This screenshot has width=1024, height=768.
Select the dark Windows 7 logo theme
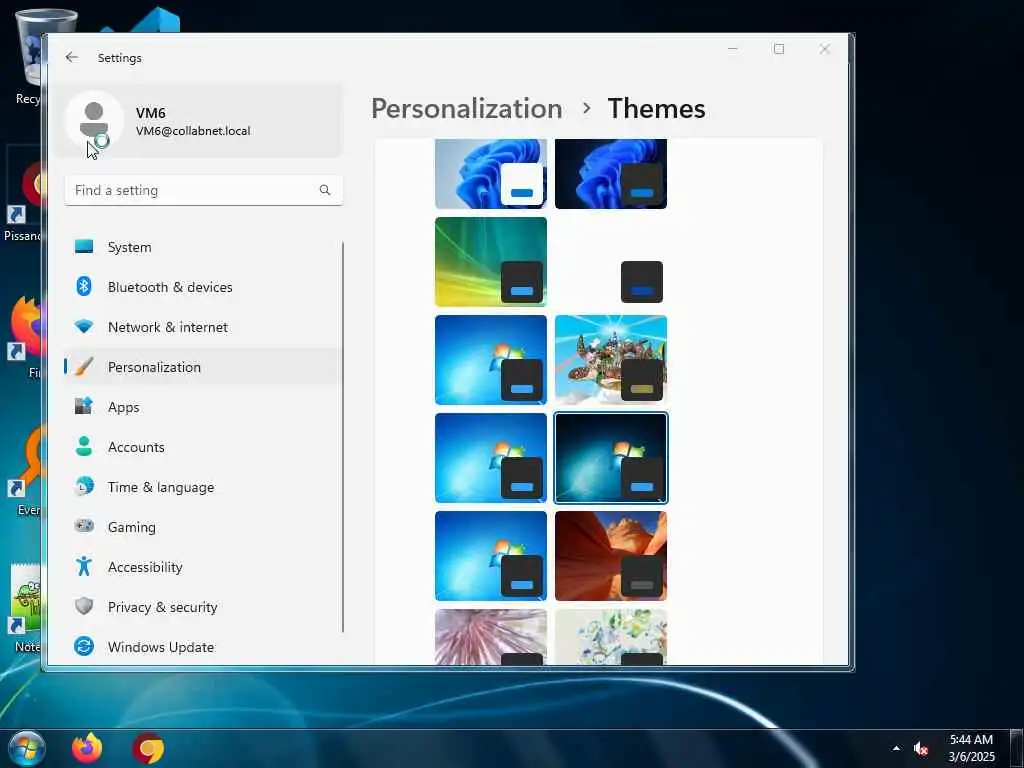pyautogui.click(x=611, y=458)
